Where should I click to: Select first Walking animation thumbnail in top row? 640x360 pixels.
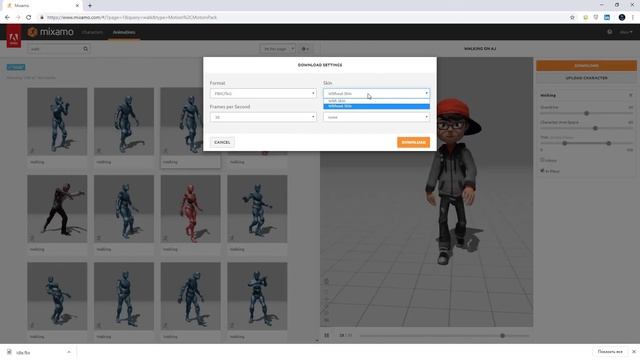point(57,122)
